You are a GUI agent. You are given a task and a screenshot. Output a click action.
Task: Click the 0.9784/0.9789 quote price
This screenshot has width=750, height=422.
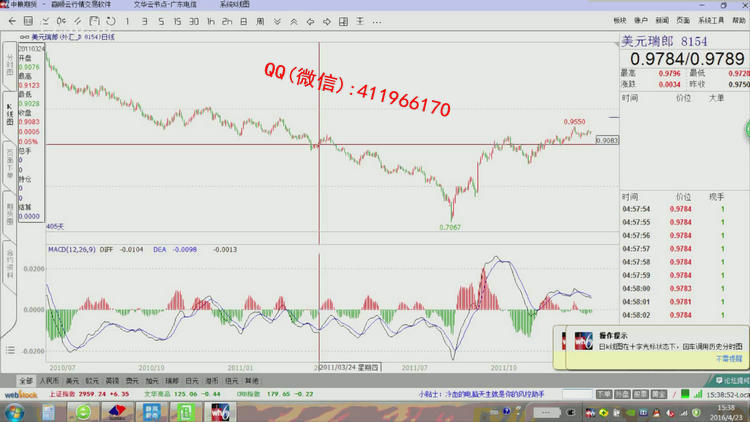click(x=674, y=60)
